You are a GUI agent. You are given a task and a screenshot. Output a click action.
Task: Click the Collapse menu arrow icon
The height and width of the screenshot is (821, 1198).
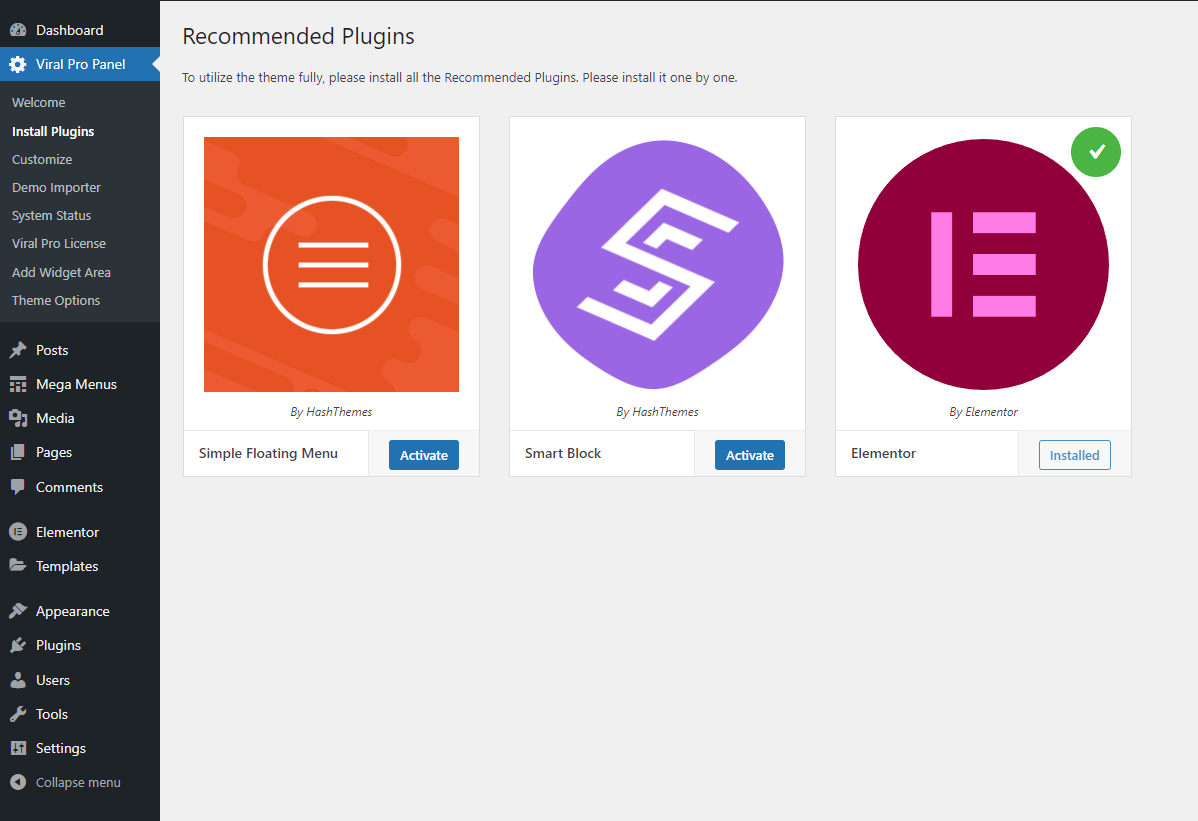[x=18, y=782]
